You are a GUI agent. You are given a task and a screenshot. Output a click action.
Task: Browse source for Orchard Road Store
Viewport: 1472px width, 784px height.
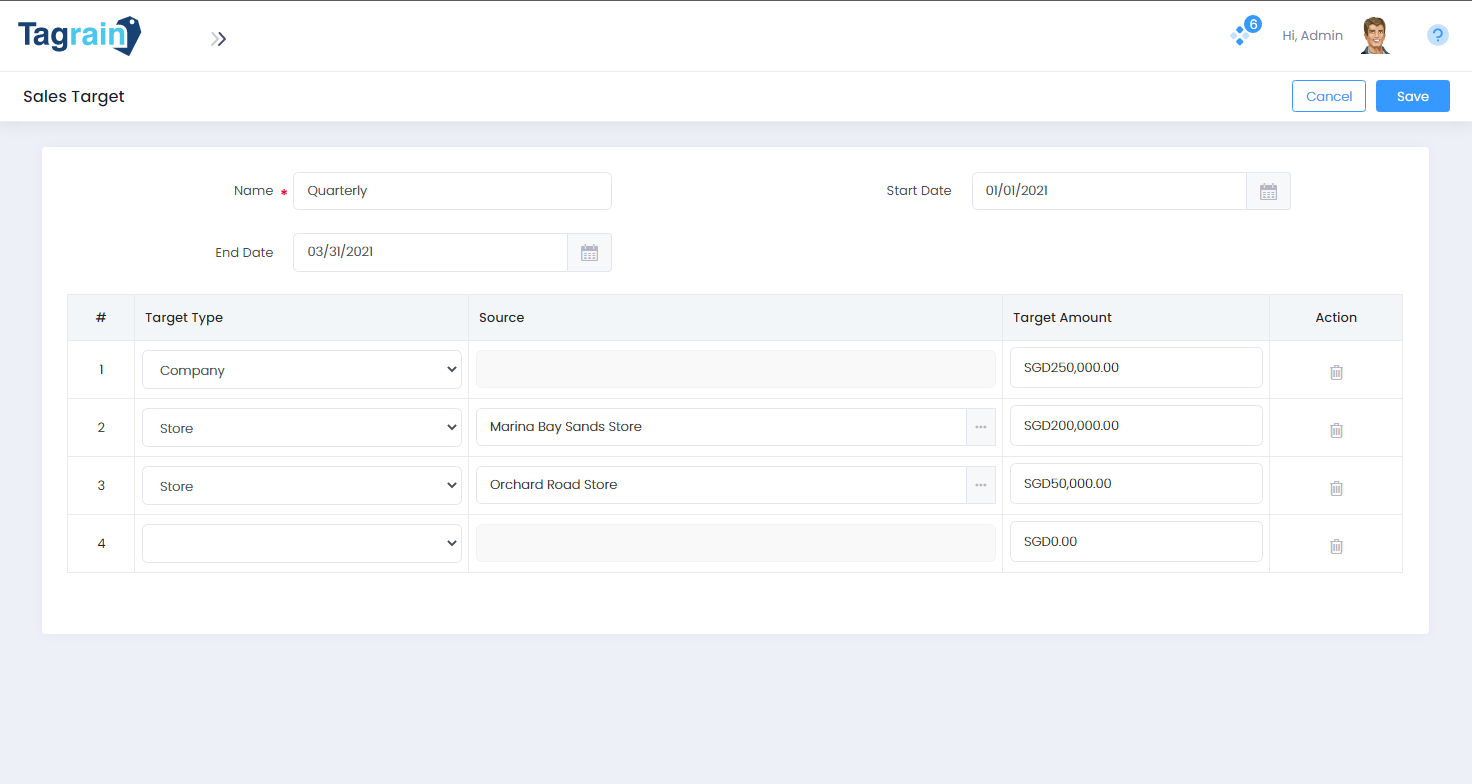point(980,485)
